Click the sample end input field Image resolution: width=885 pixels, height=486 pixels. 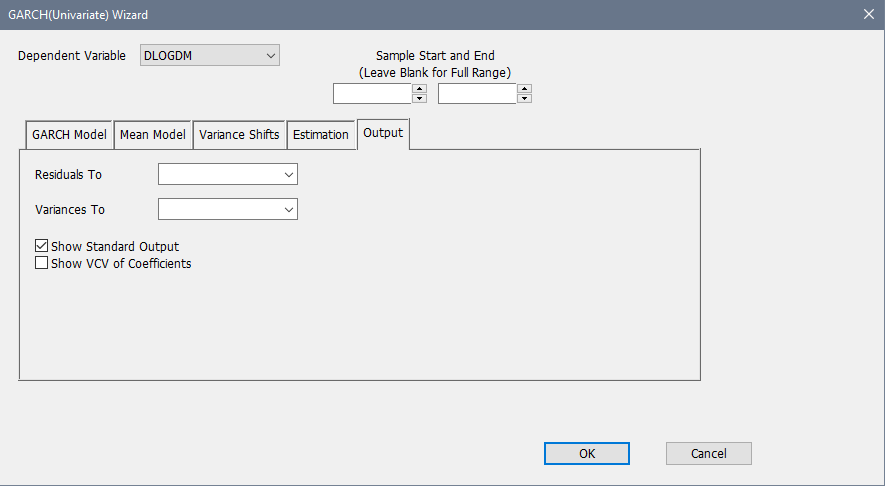pos(477,94)
